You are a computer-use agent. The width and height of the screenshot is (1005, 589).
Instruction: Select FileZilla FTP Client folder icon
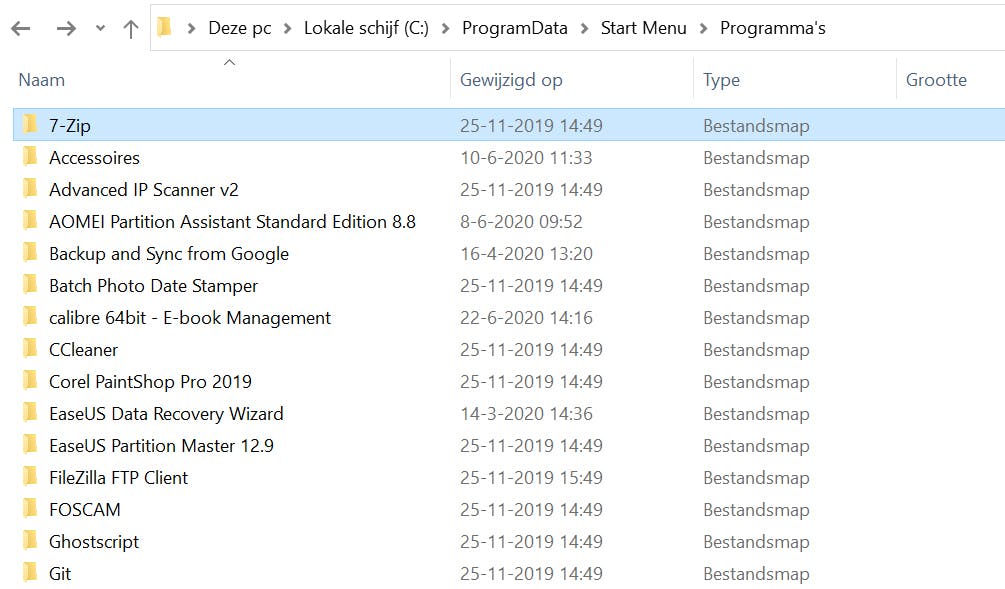coord(29,476)
